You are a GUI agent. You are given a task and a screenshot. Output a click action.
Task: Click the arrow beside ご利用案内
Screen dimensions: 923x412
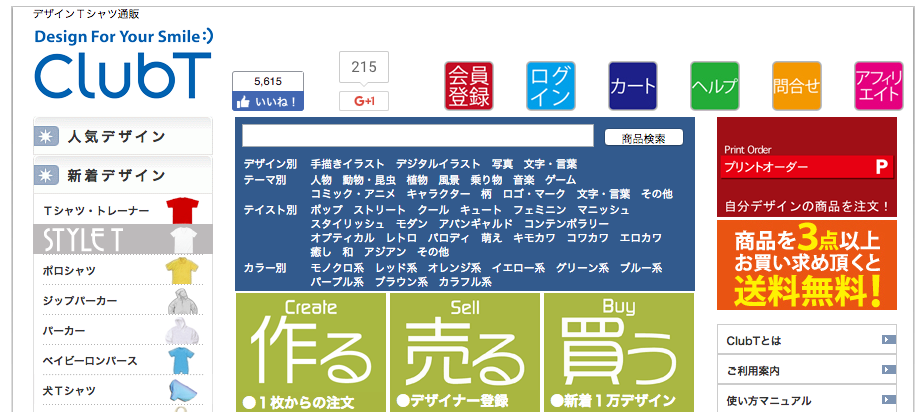(x=889, y=370)
